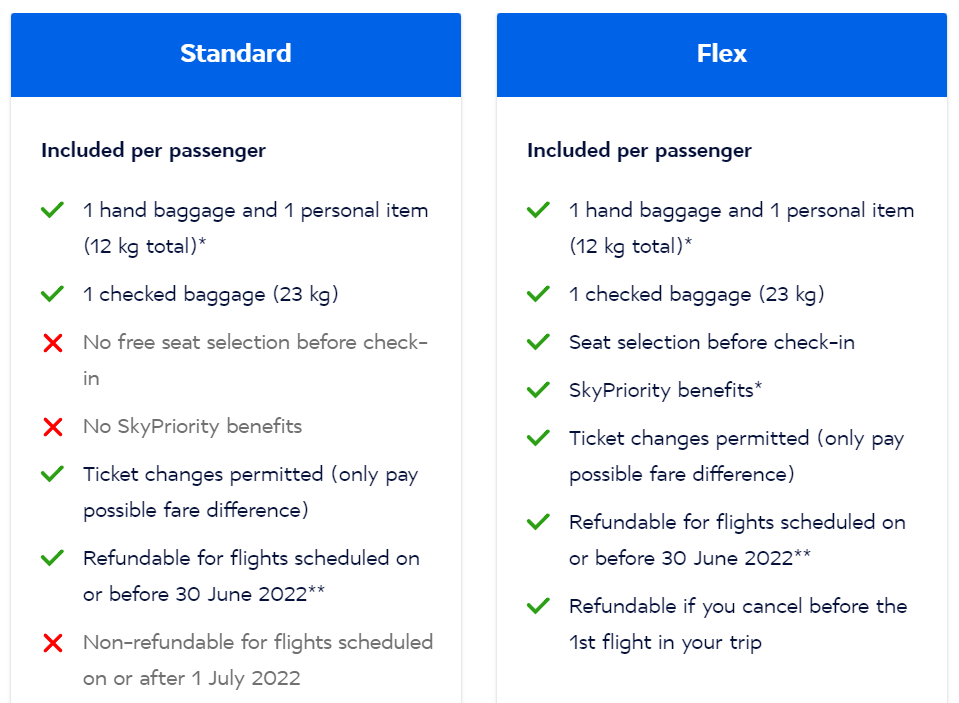Click green check beside Flex SkyPriority benefits
Screen dimensions: 959x703
coord(539,391)
